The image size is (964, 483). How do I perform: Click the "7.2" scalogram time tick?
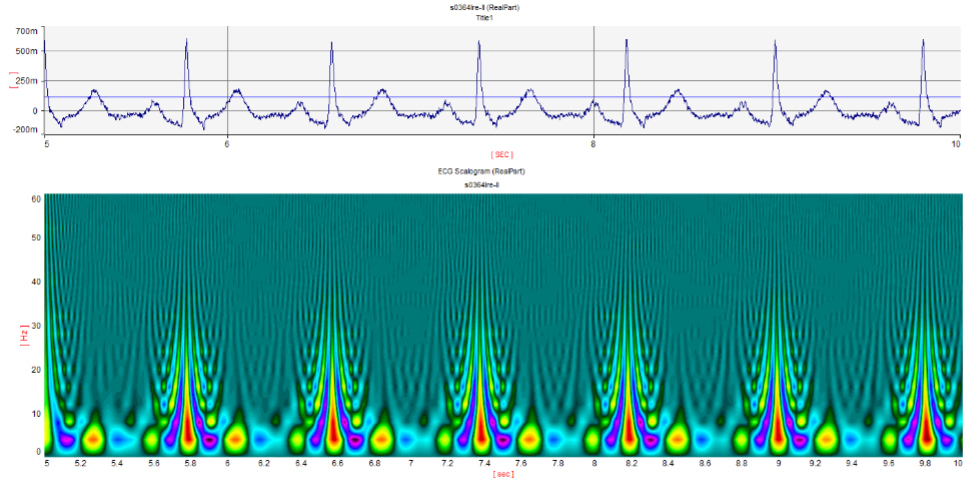[x=447, y=463]
